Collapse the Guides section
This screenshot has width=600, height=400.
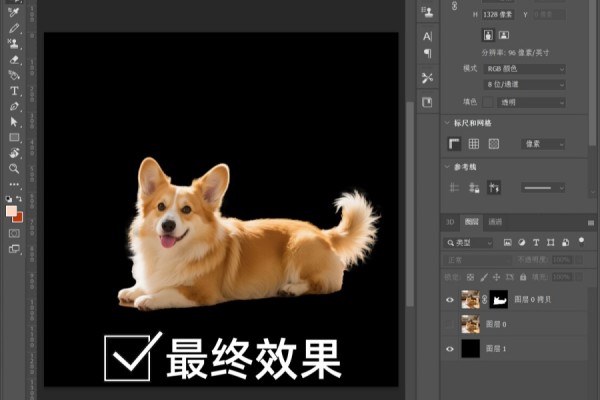(x=447, y=167)
